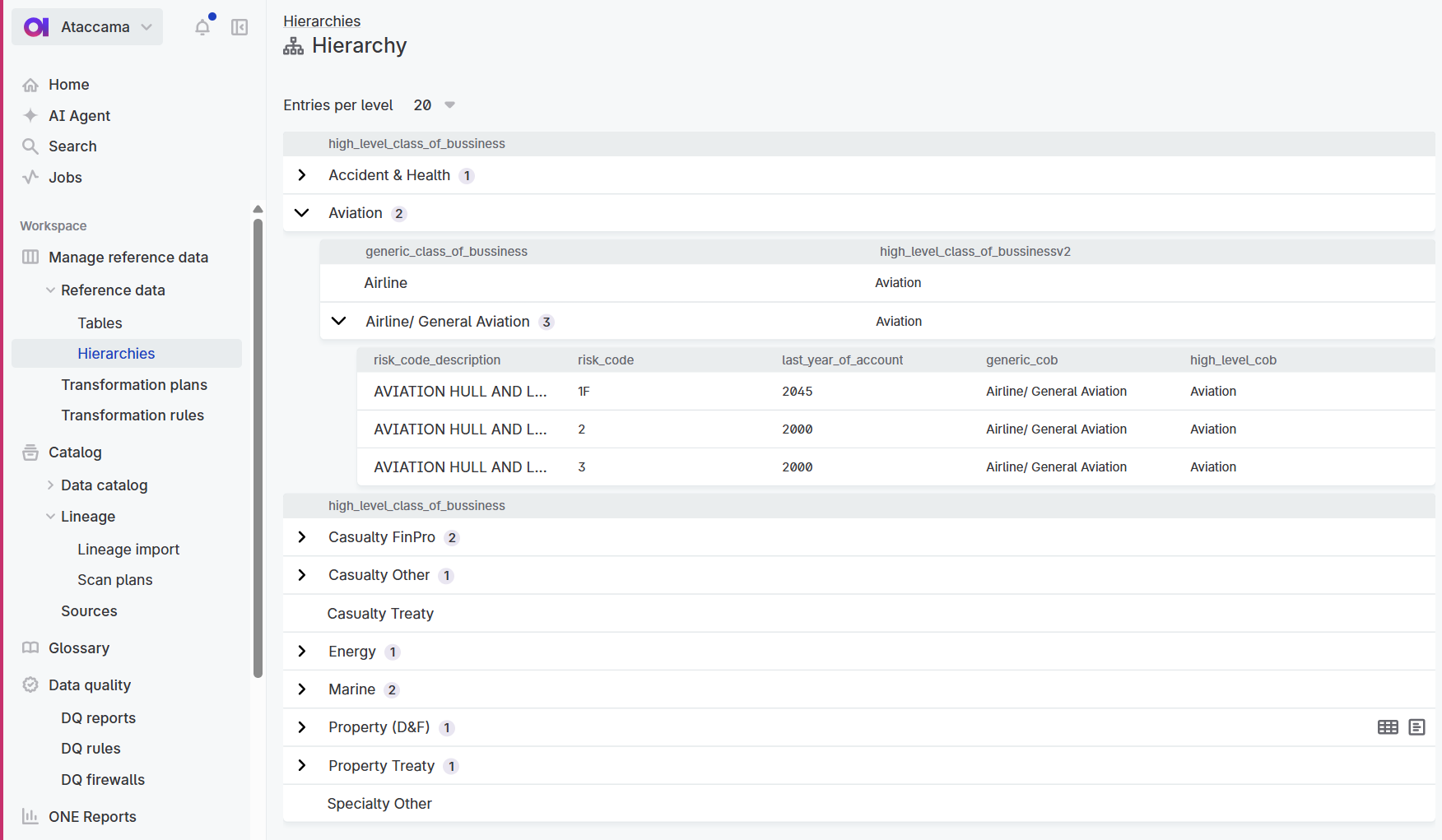Click the Hierarchies breadcrumb link
1442x840 pixels.
pos(322,21)
